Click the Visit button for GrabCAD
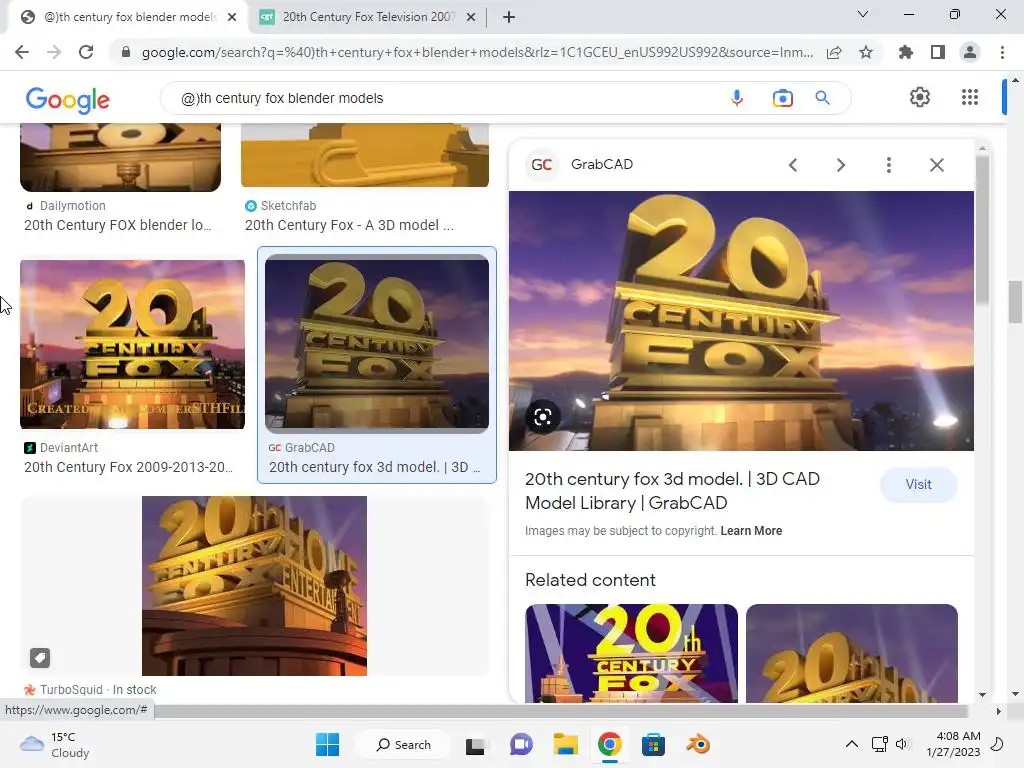This screenshot has height=768, width=1024. tap(918, 485)
